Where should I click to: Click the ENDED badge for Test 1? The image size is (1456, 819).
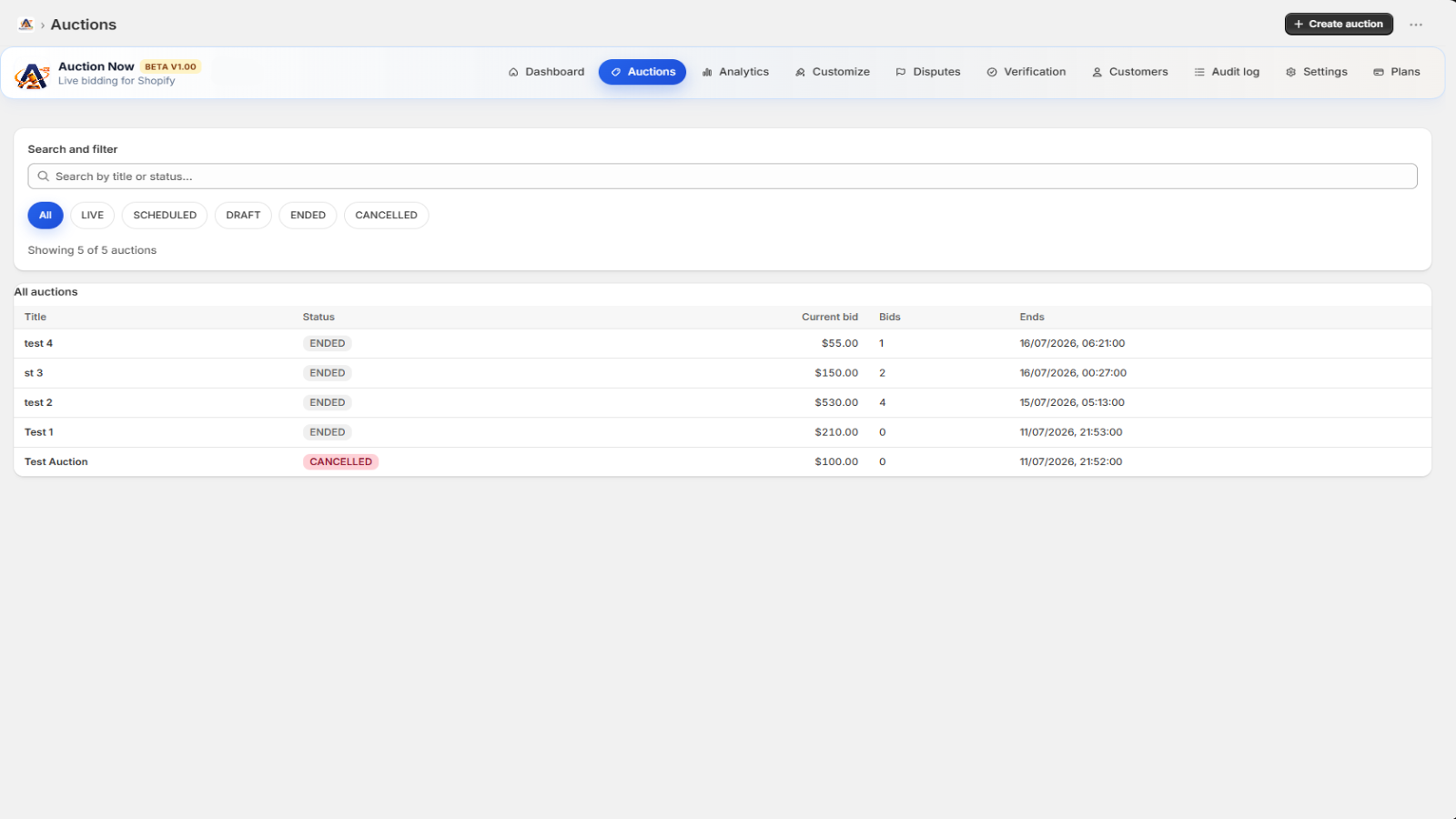pos(328,432)
